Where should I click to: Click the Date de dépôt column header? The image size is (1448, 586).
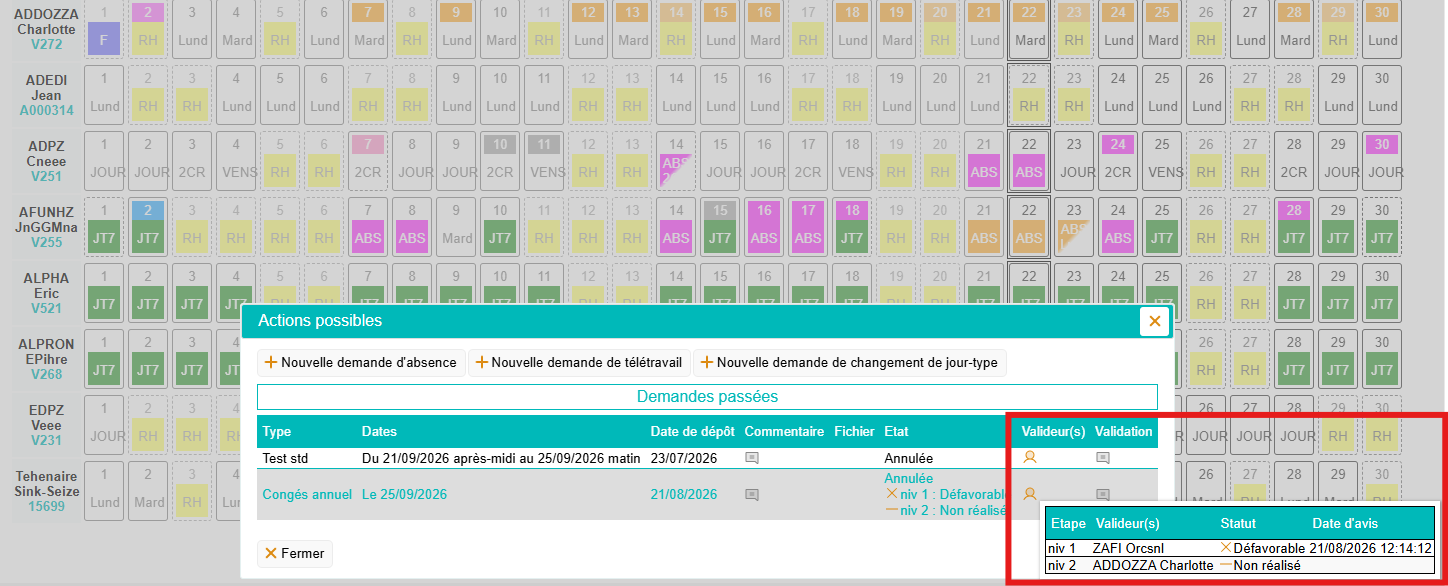pos(692,431)
